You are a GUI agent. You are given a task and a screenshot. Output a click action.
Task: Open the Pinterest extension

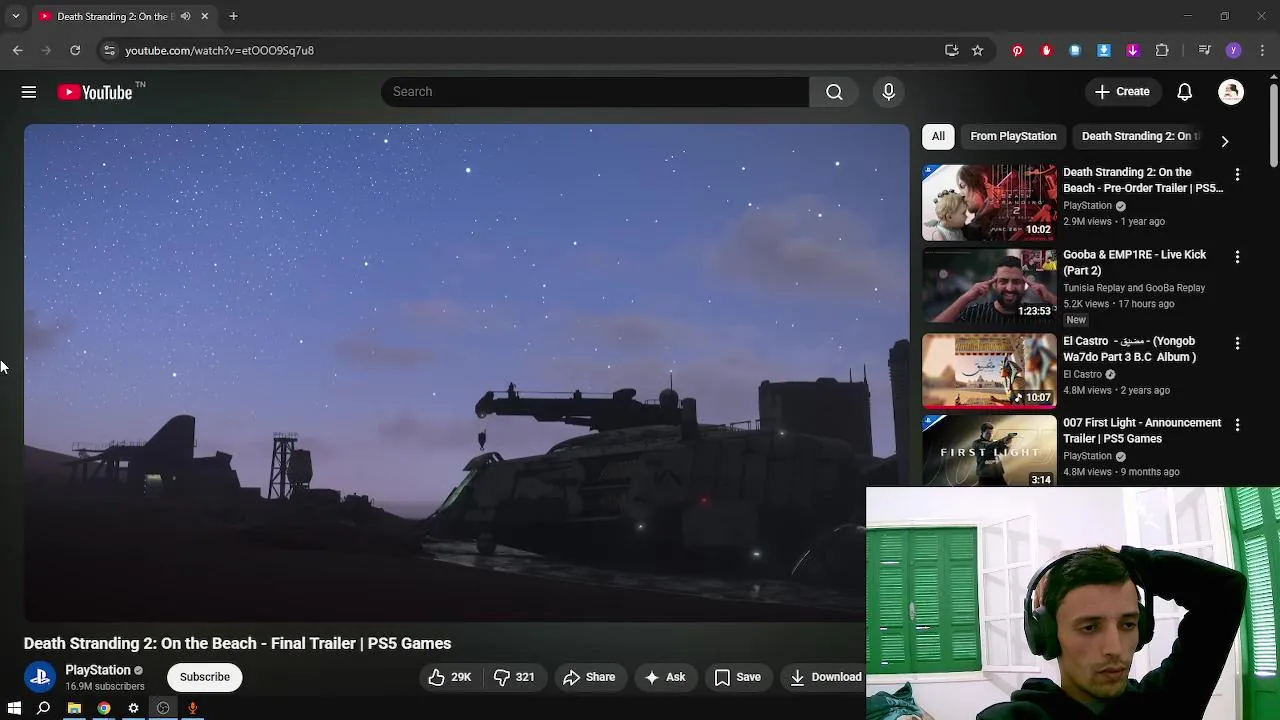1017,50
